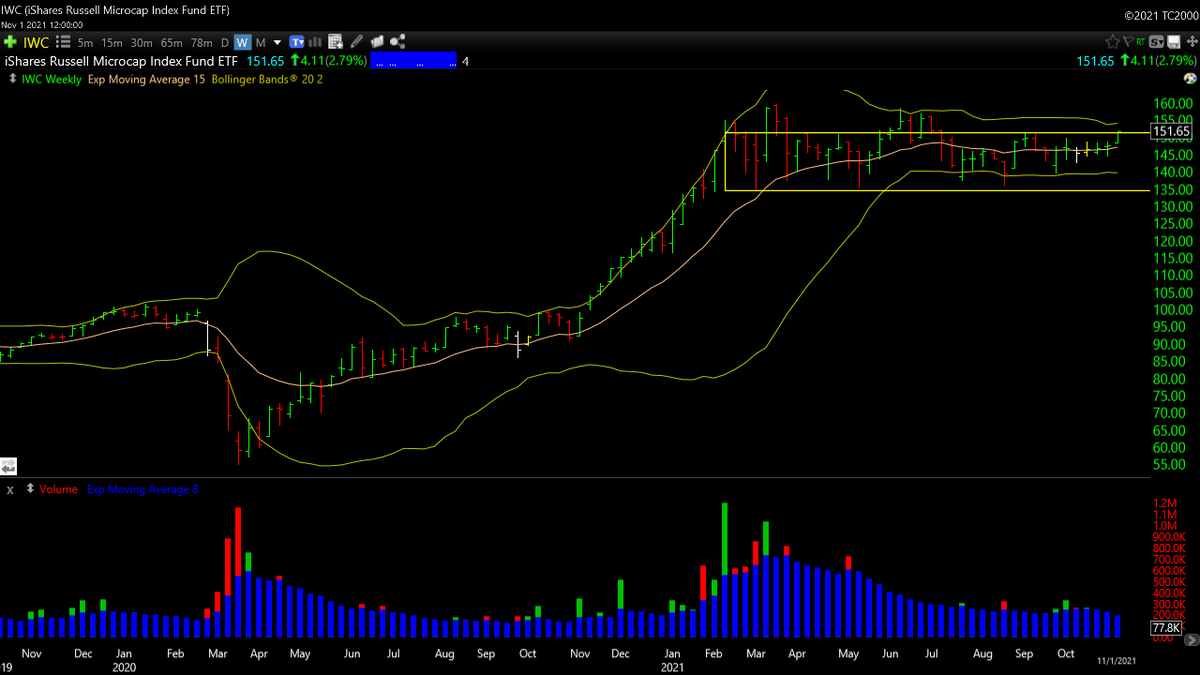Select the Weekly (W) timeframe
The width and height of the screenshot is (1200, 675).
coord(243,43)
